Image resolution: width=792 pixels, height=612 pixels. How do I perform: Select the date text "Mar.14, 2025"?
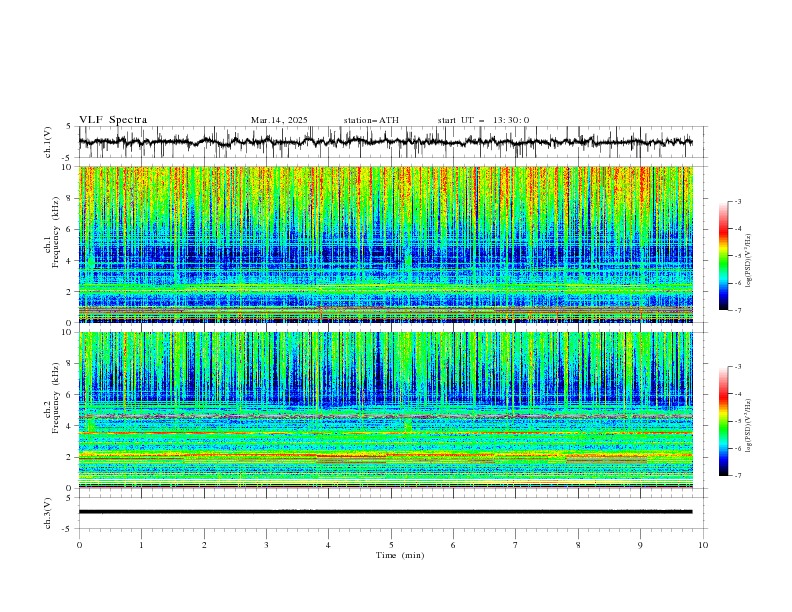tap(279, 120)
